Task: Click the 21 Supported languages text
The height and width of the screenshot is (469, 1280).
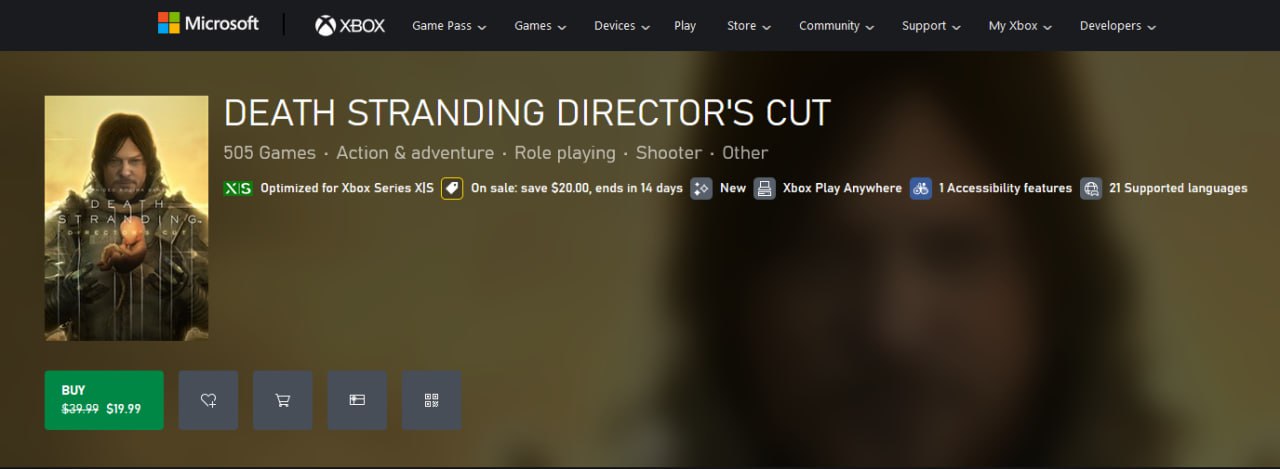Action: coord(1178,188)
